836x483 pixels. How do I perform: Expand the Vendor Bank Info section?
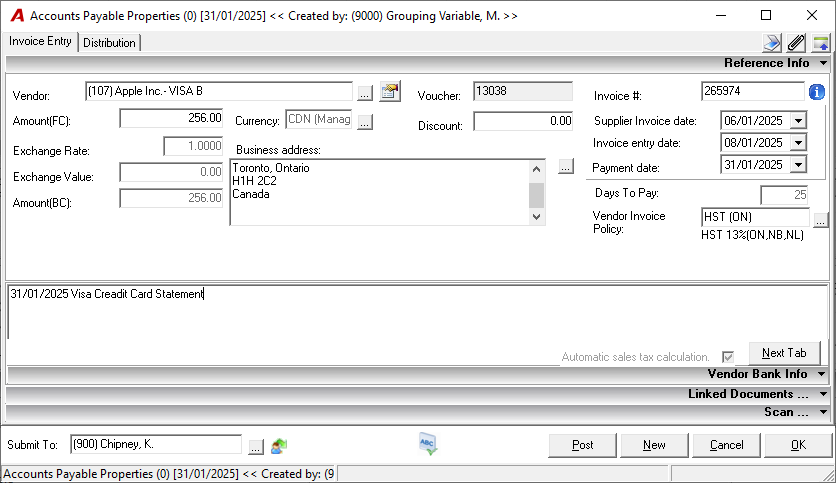823,374
